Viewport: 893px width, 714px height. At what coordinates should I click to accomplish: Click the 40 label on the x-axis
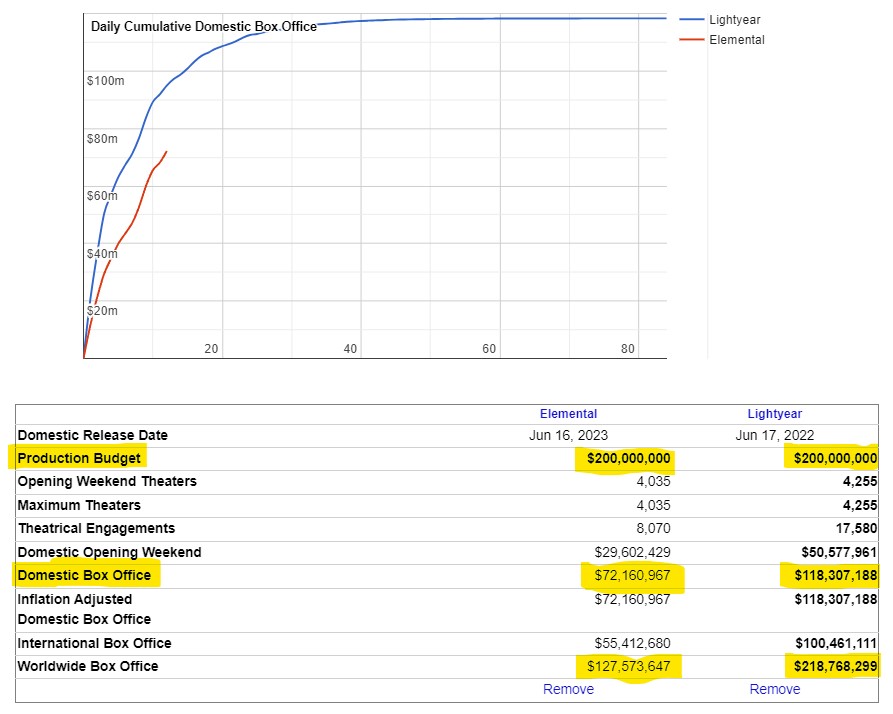tap(350, 349)
